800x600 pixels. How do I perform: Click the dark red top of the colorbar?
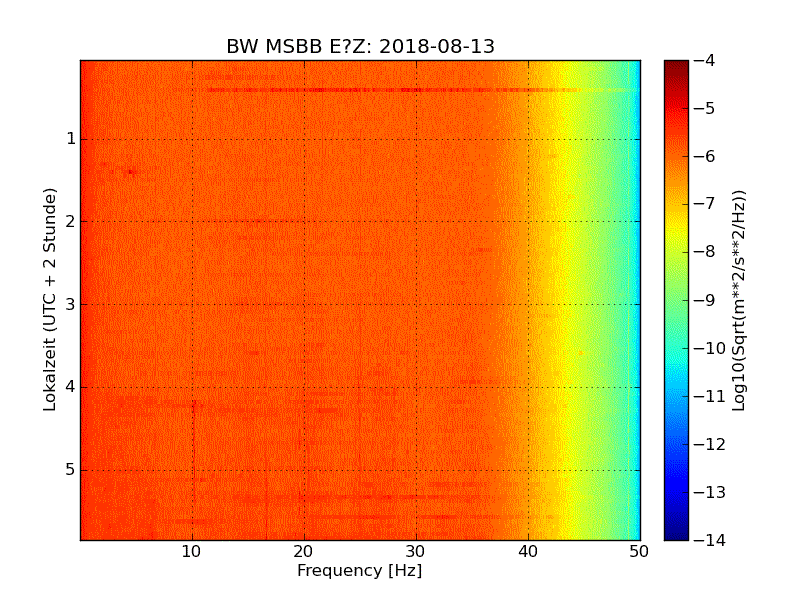[x=676, y=65]
